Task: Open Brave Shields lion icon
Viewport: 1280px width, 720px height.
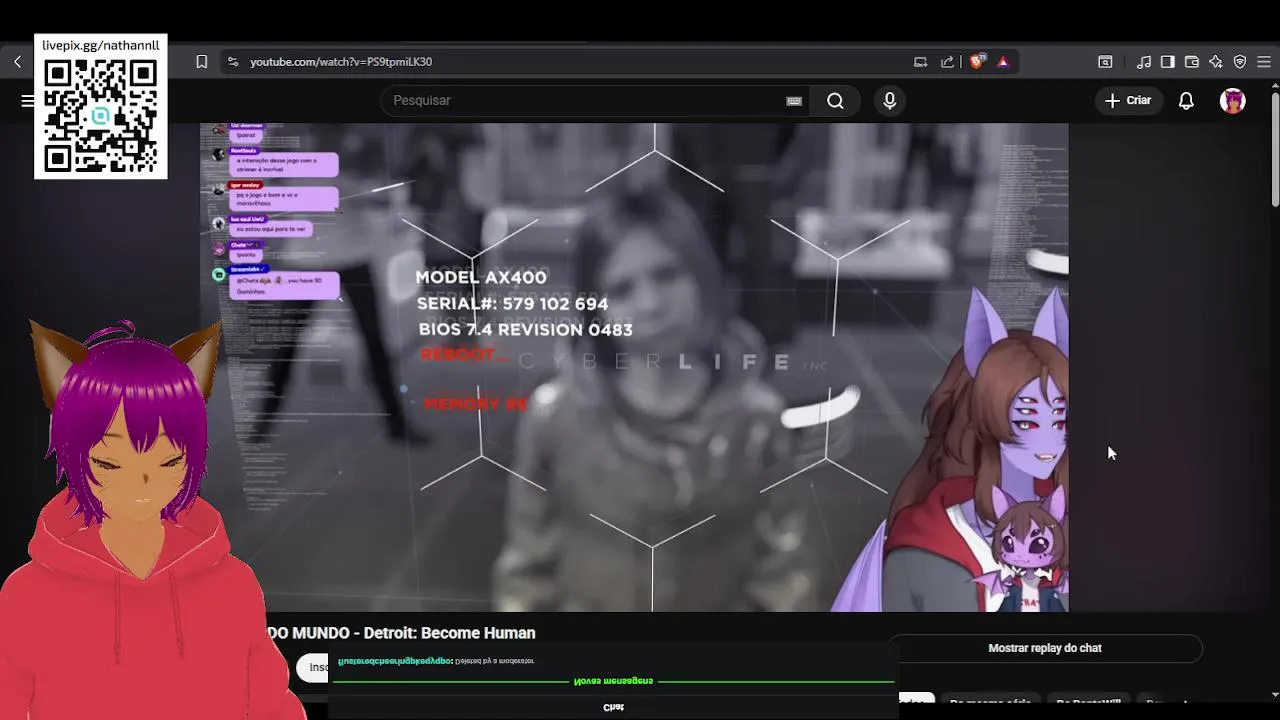Action: tap(977, 62)
